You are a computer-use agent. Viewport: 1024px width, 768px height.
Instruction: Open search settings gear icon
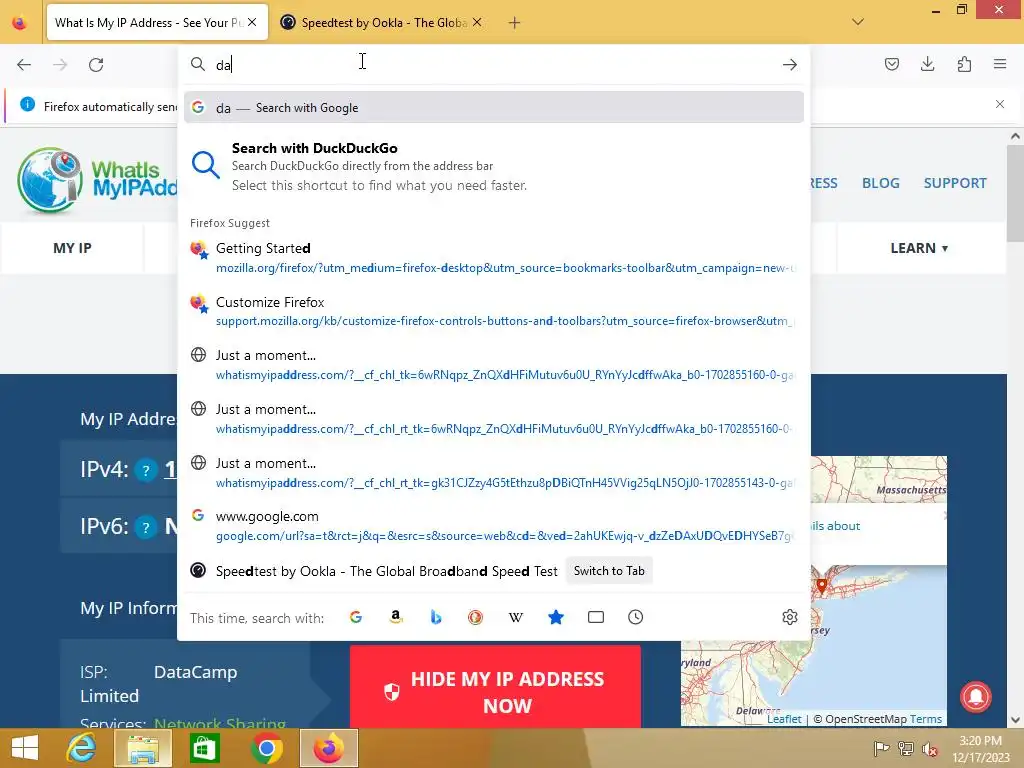pos(790,617)
